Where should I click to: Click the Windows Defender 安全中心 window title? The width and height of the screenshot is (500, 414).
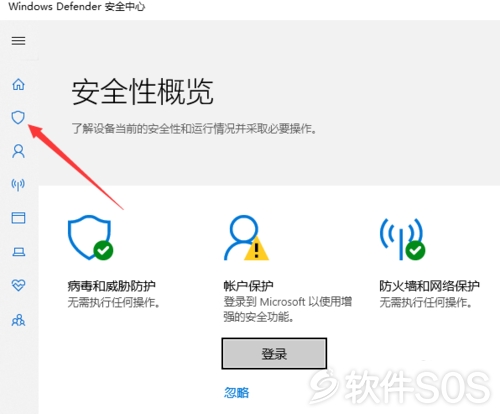(x=77, y=6)
